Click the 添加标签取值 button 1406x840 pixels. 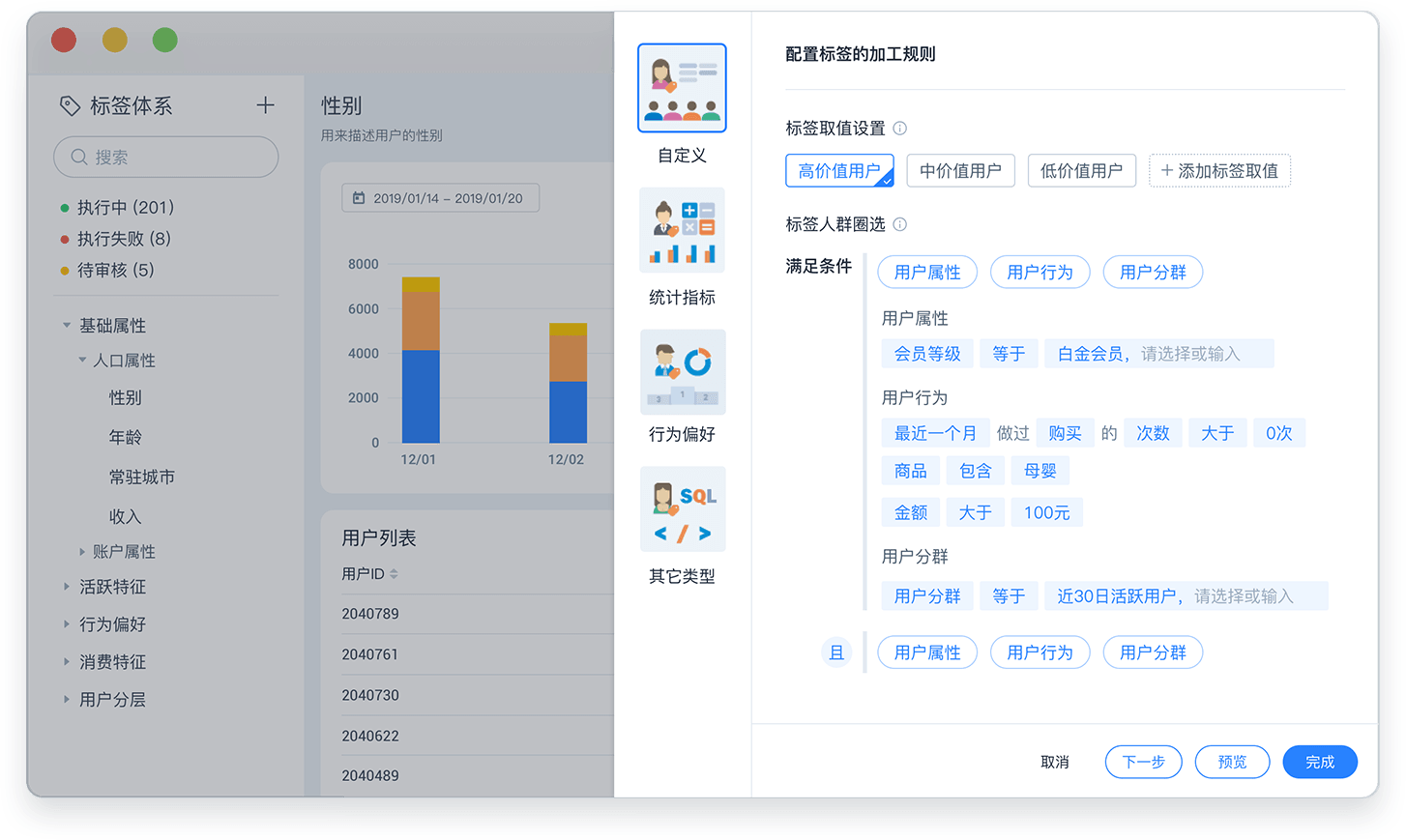pyautogui.click(x=1218, y=171)
